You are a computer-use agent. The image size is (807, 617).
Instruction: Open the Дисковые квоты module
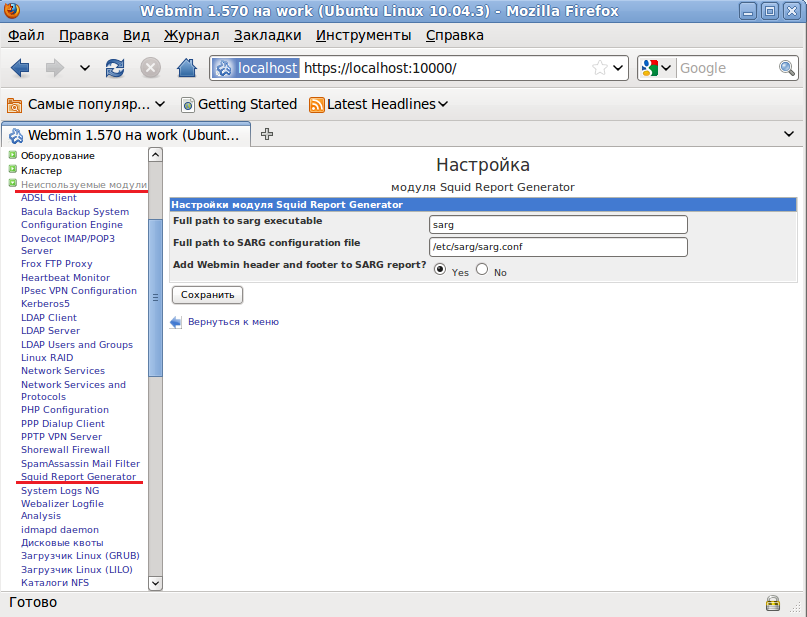(62, 542)
